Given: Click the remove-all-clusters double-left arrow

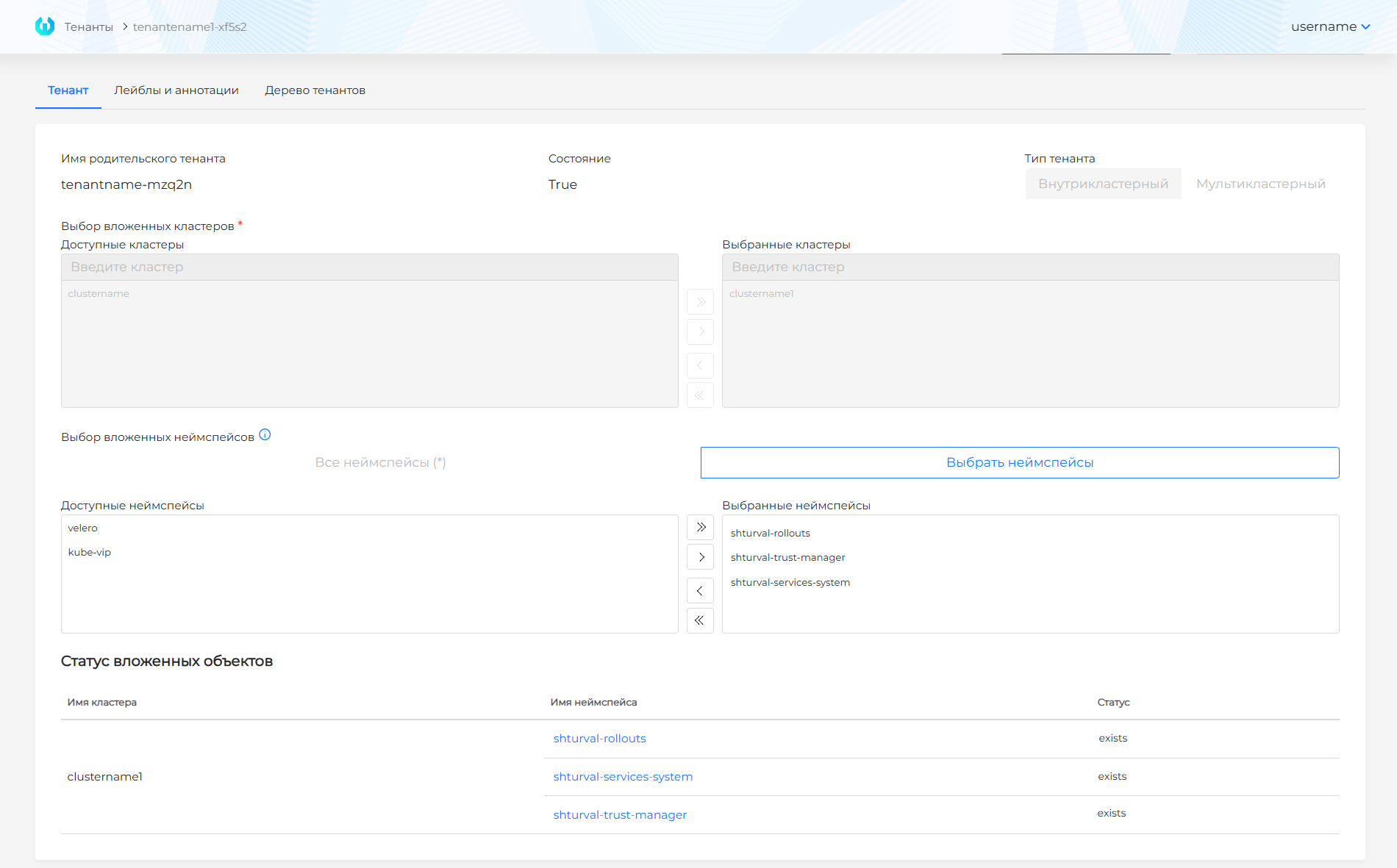Looking at the screenshot, I should (x=700, y=395).
